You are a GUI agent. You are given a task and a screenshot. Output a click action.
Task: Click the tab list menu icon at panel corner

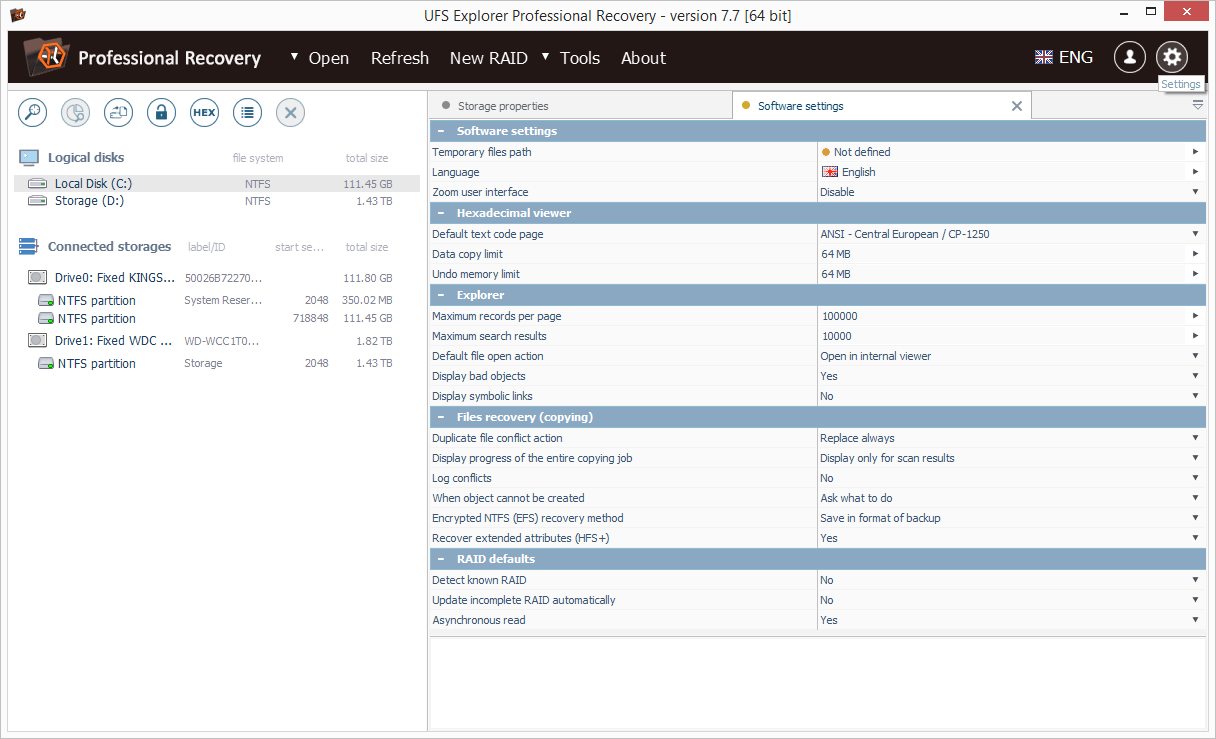point(1198,105)
